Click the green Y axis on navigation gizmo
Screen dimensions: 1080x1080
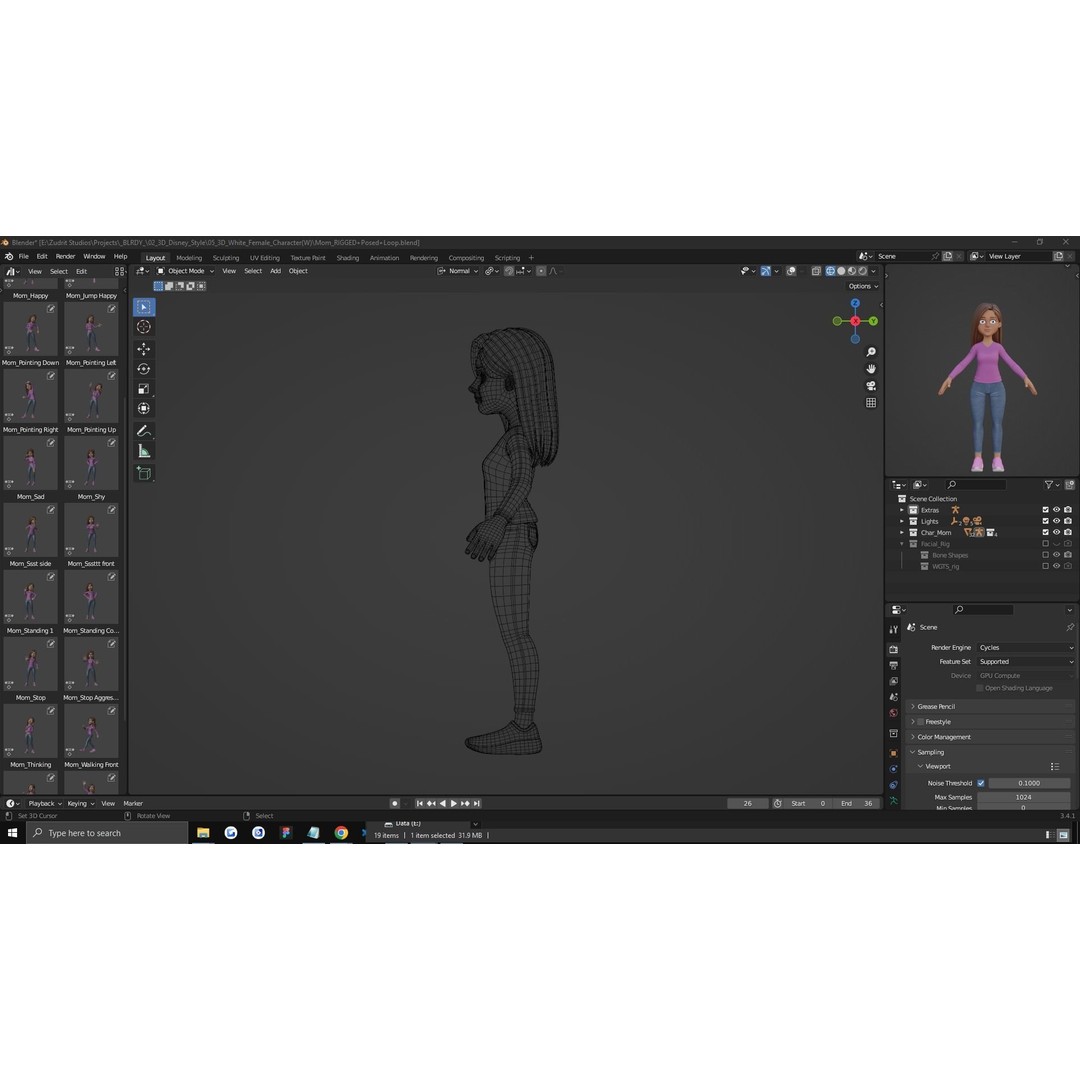pyautogui.click(x=873, y=321)
